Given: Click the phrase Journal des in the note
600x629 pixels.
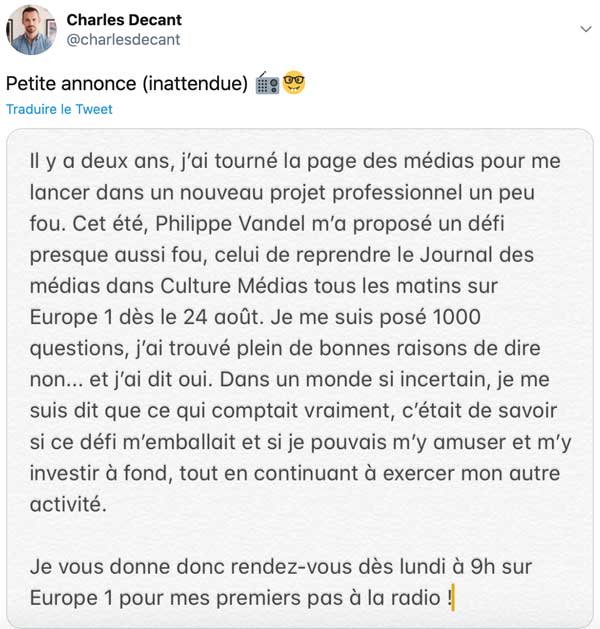Looking at the screenshot, I should tap(476, 255).
